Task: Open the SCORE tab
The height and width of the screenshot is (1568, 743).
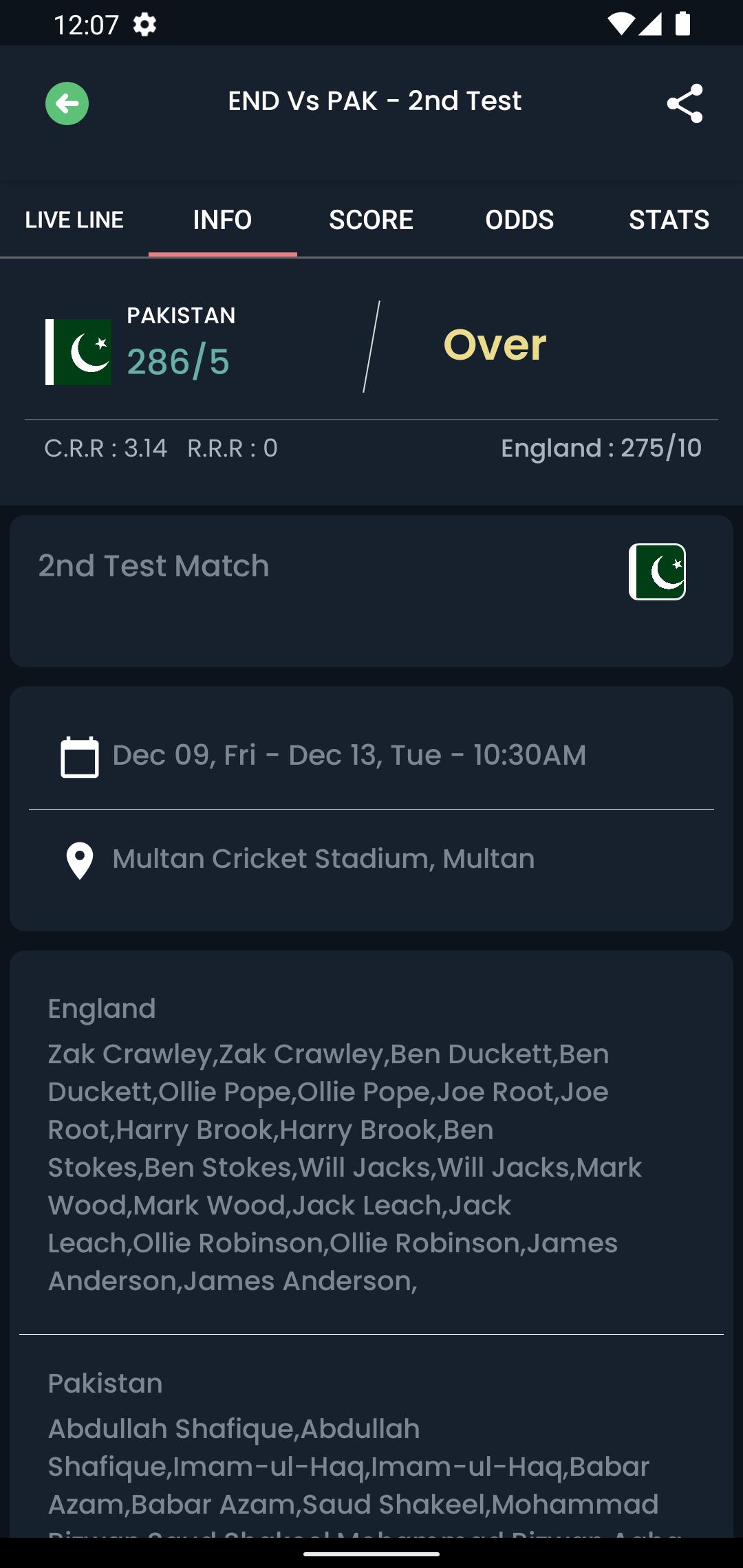Action: point(371,220)
